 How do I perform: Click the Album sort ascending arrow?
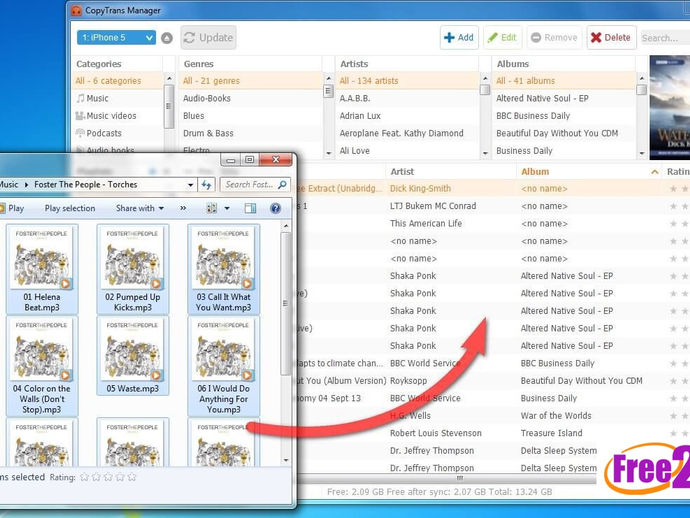tap(655, 172)
